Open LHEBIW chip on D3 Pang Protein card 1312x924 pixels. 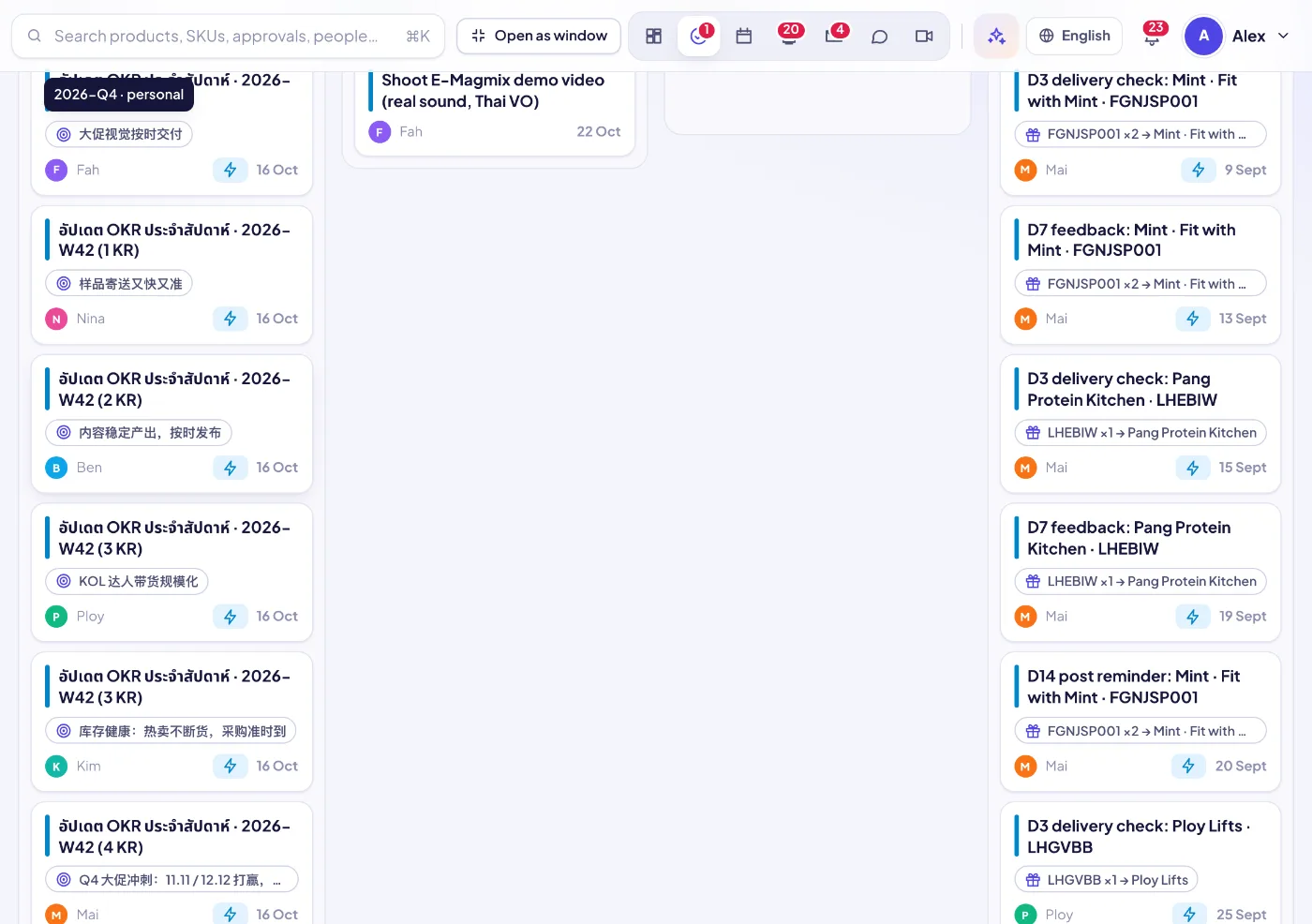(1141, 432)
